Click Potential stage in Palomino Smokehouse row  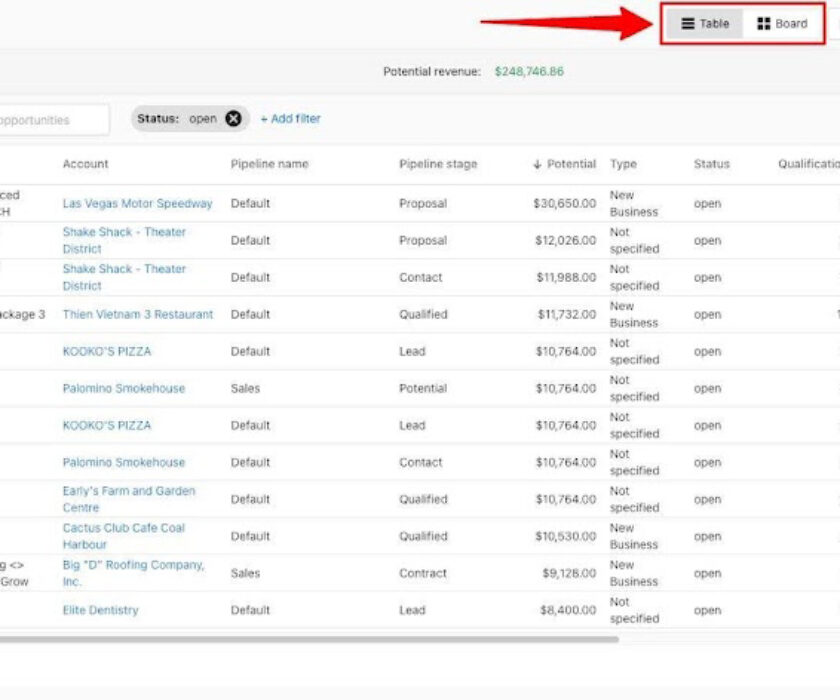coord(423,388)
